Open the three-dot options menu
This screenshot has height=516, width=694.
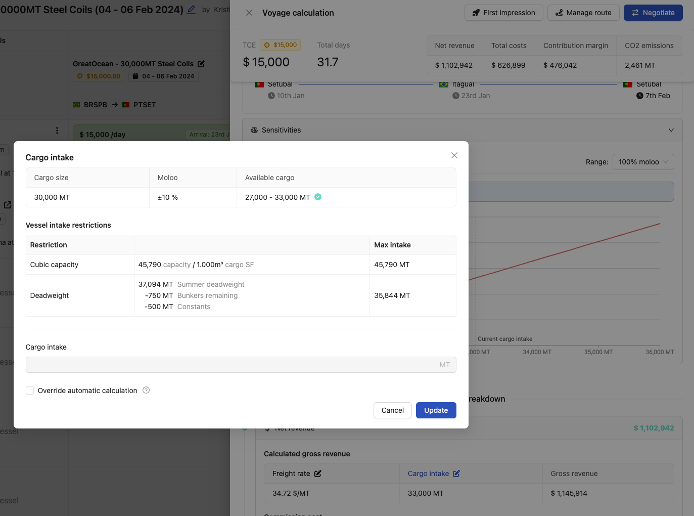[56, 131]
